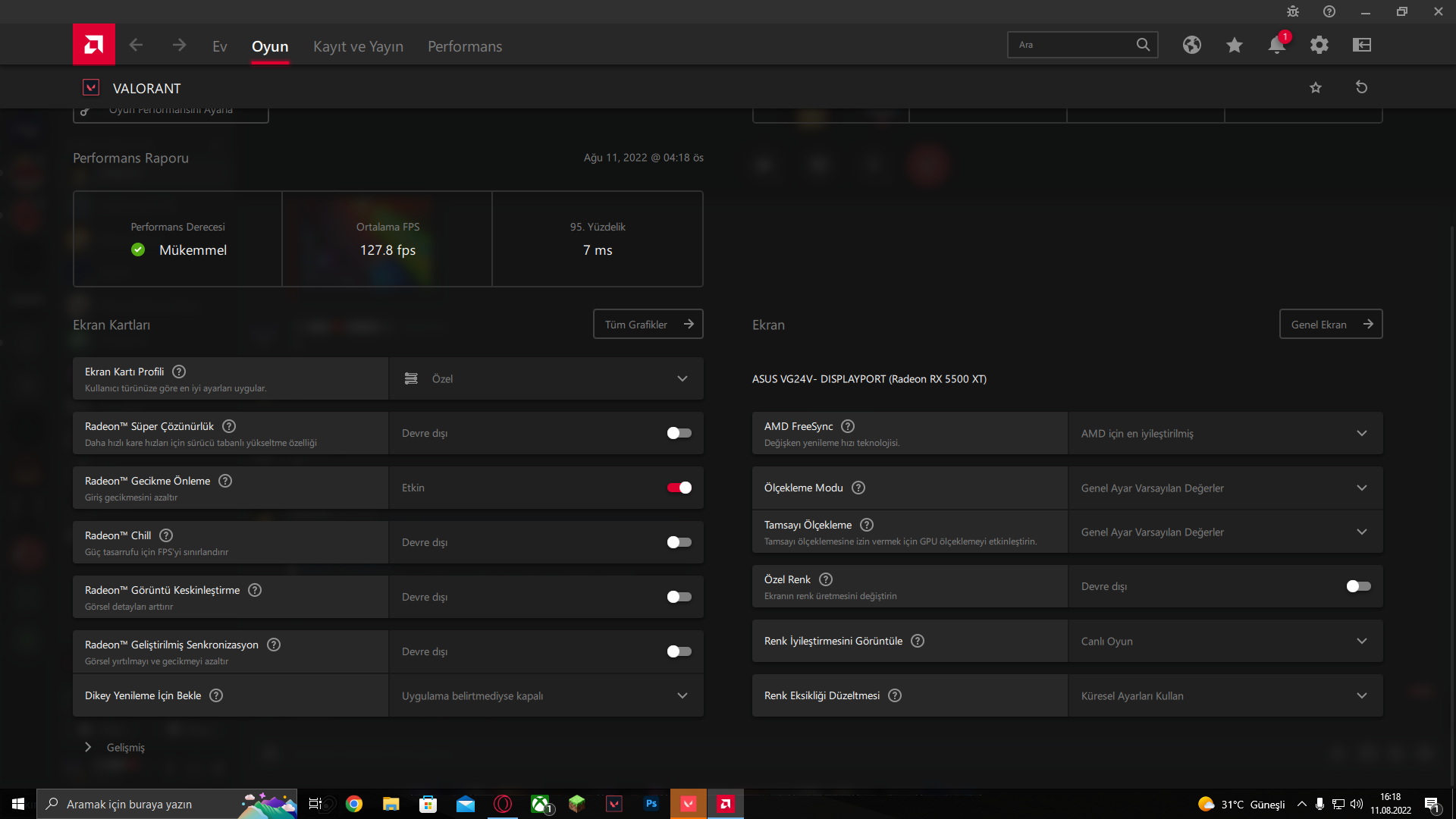Open AMD FreeSync dropdown

coord(1225,433)
